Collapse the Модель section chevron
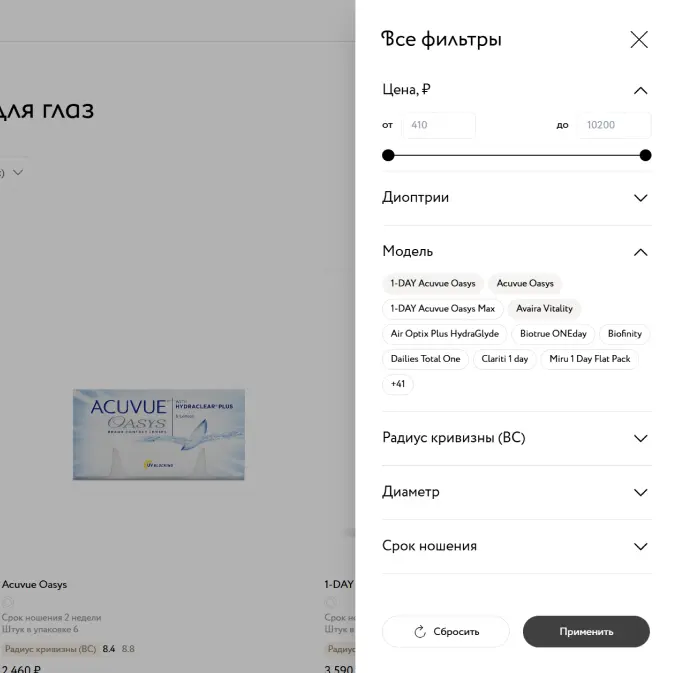 (x=641, y=252)
